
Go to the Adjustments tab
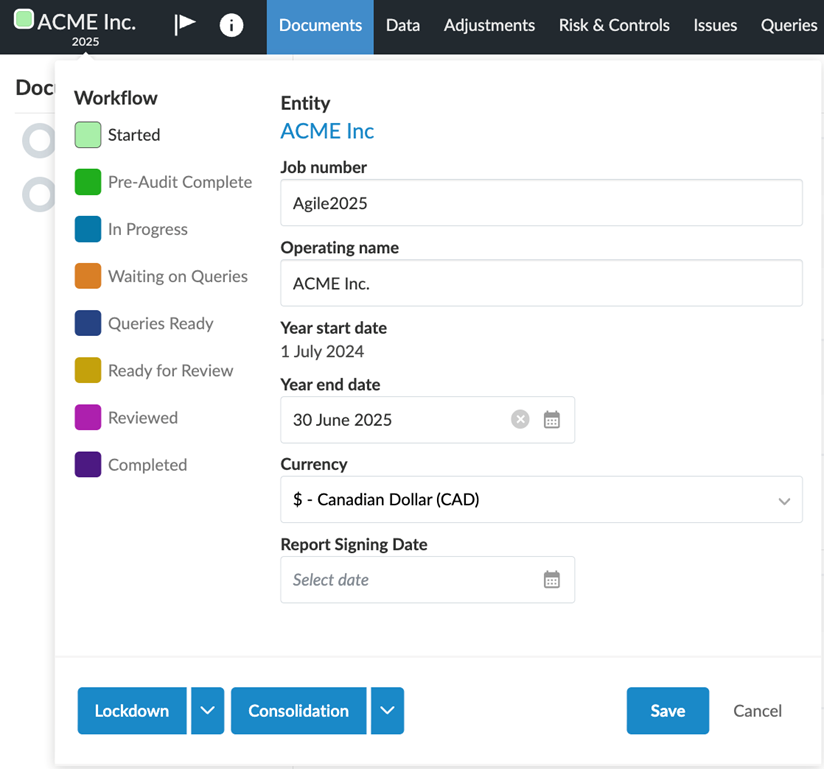point(489,27)
